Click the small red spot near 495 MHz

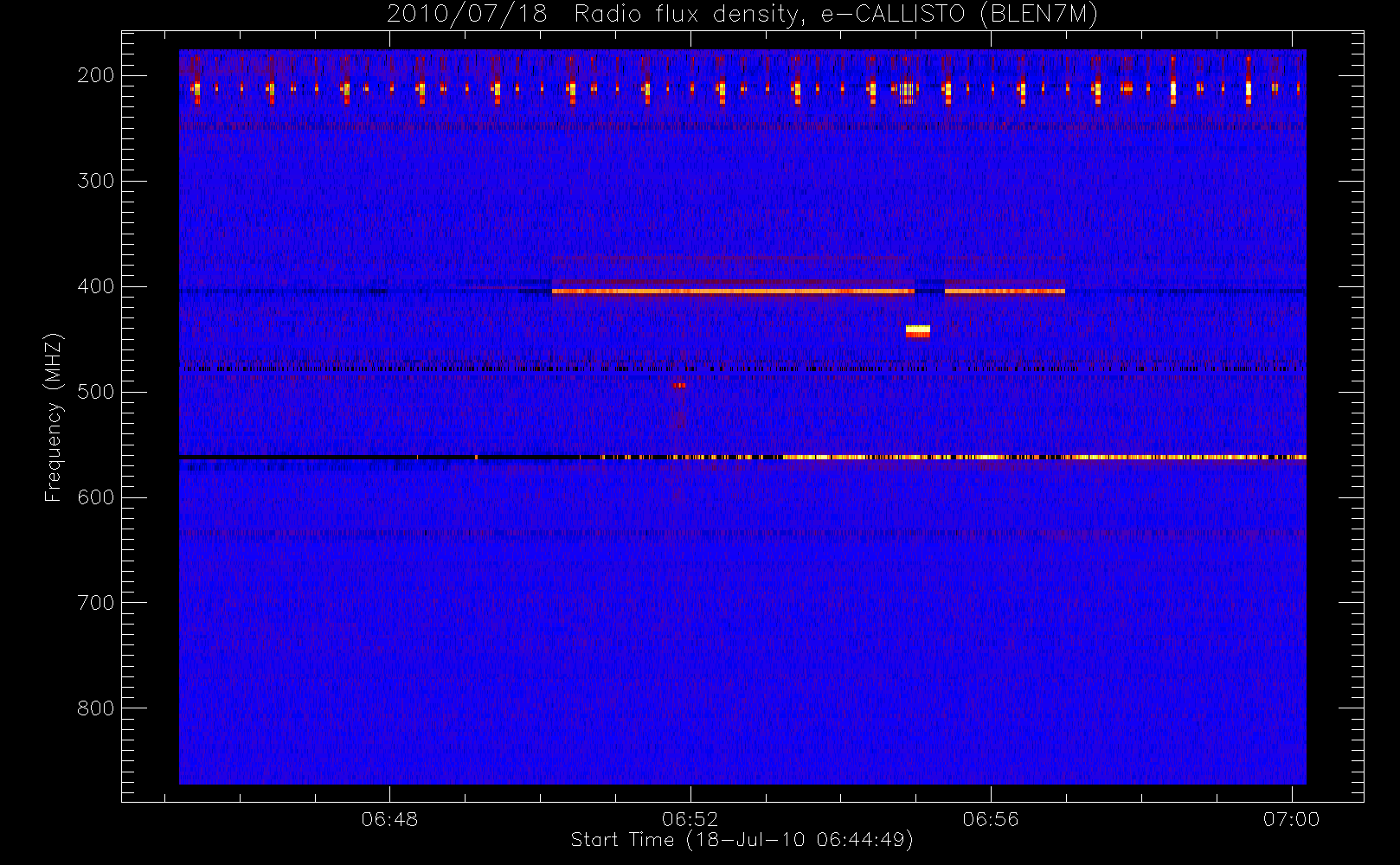coord(679,385)
